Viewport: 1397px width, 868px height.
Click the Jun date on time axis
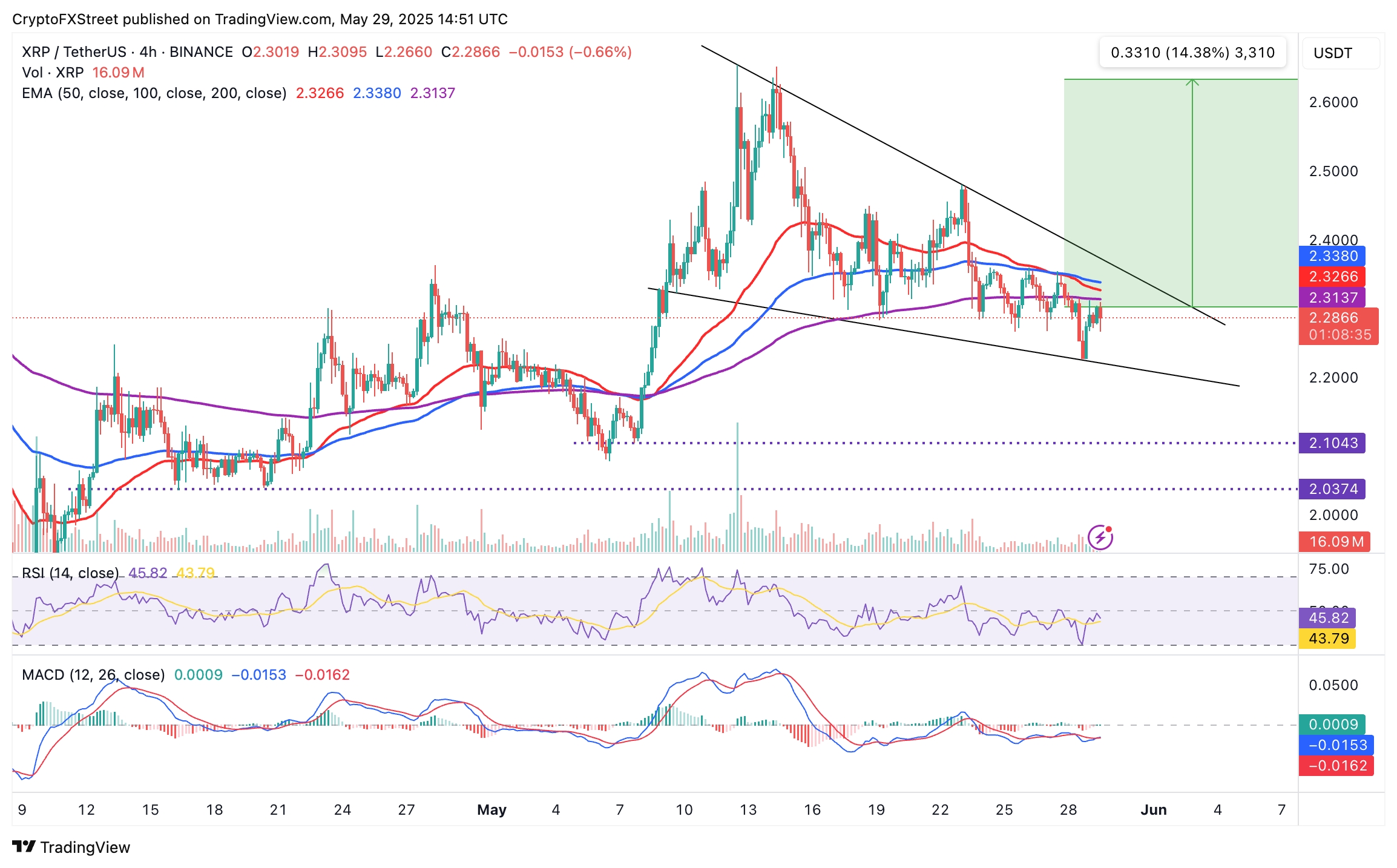coord(1153,810)
